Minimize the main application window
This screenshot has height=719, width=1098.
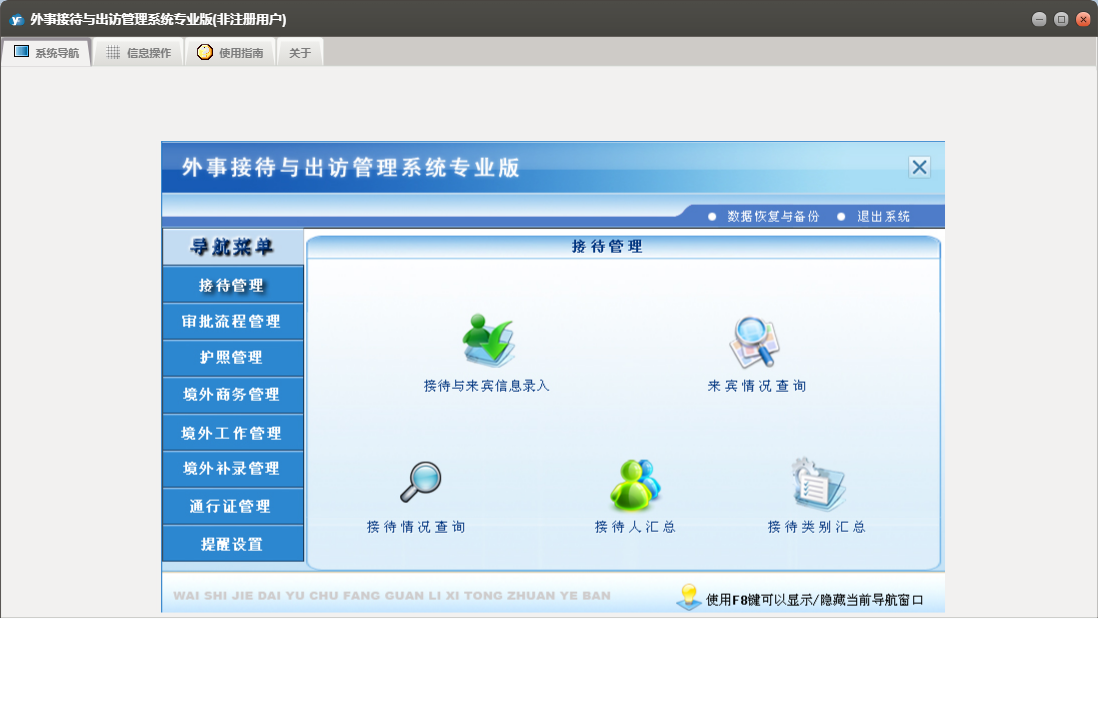tap(1039, 20)
